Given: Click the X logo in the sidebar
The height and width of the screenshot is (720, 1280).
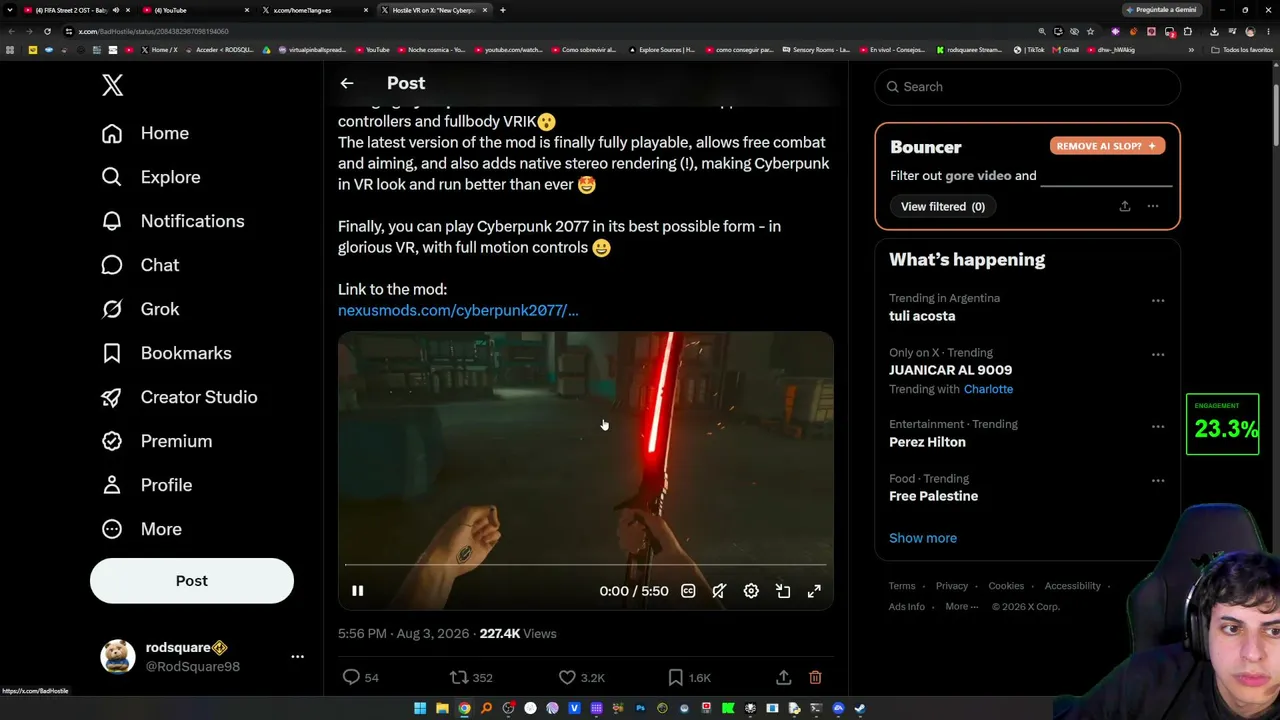Looking at the screenshot, I should pos(112,85).
